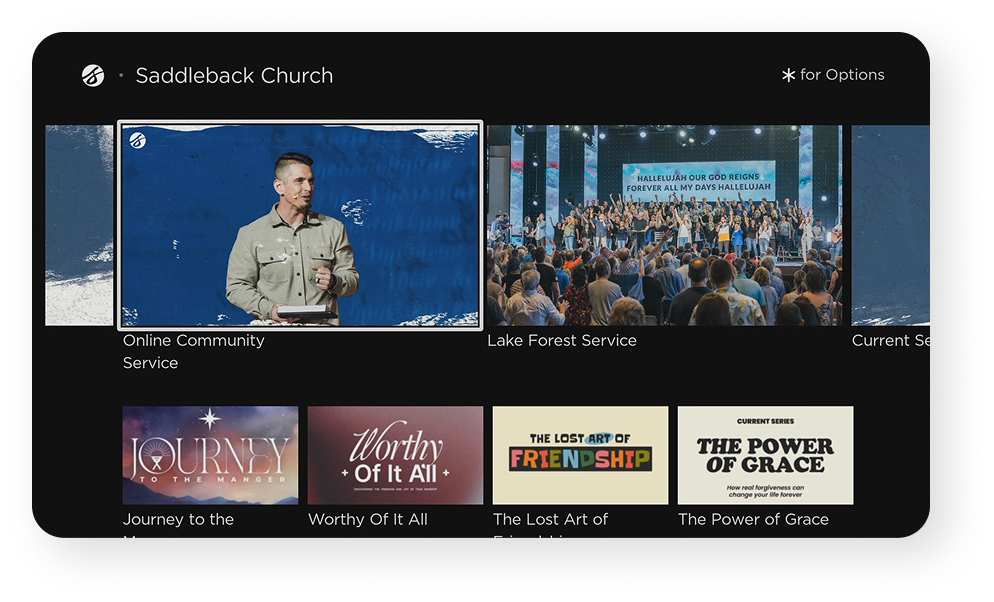Image resolution: width=994 pixels, height=602 pixels.
Task: Open The Lost Art of Friendship artwork
Action: (580, 455)
